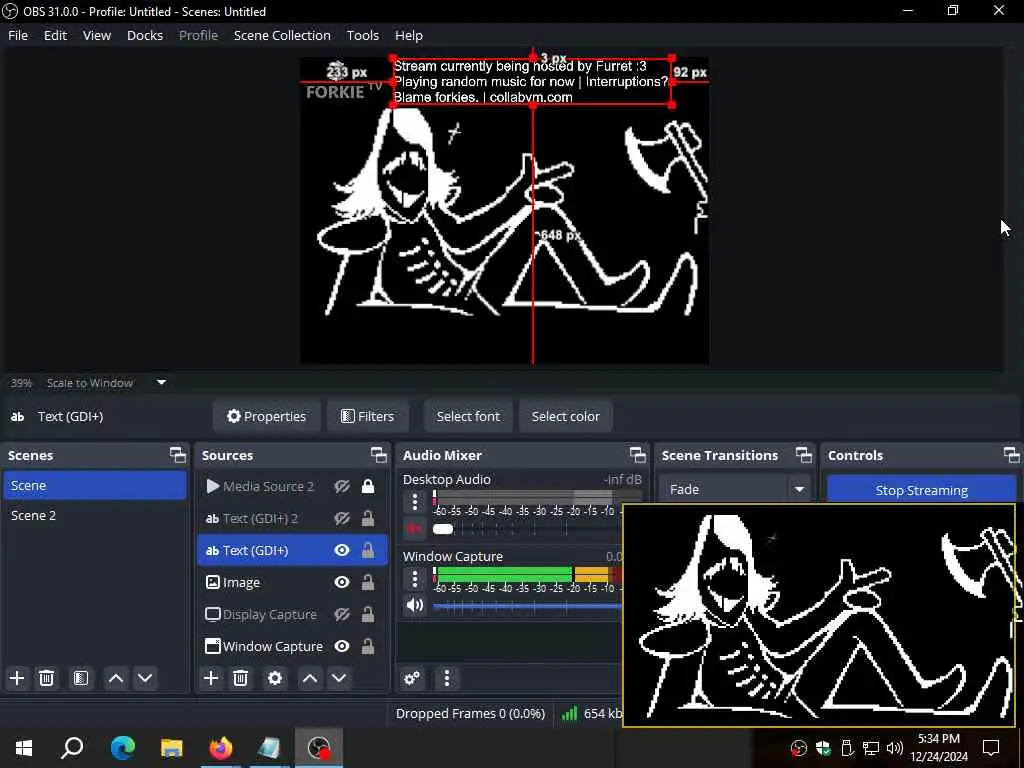
Task: Select Display Capture source row
Action: pos(292,614)
